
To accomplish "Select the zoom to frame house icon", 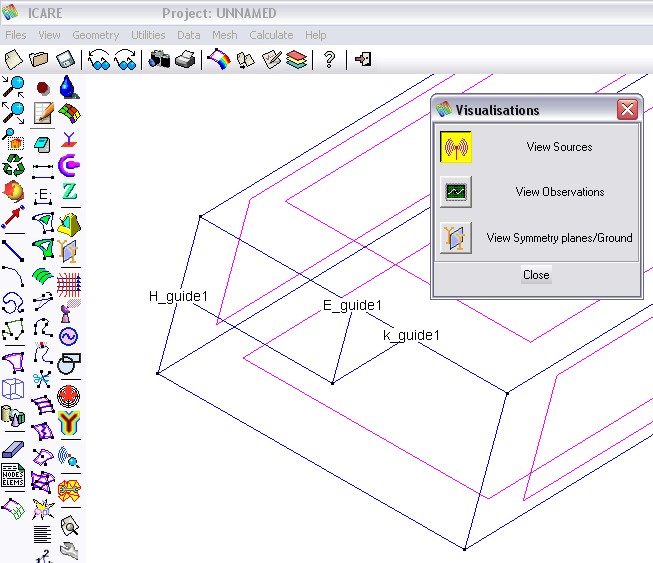I will (13, 139).
